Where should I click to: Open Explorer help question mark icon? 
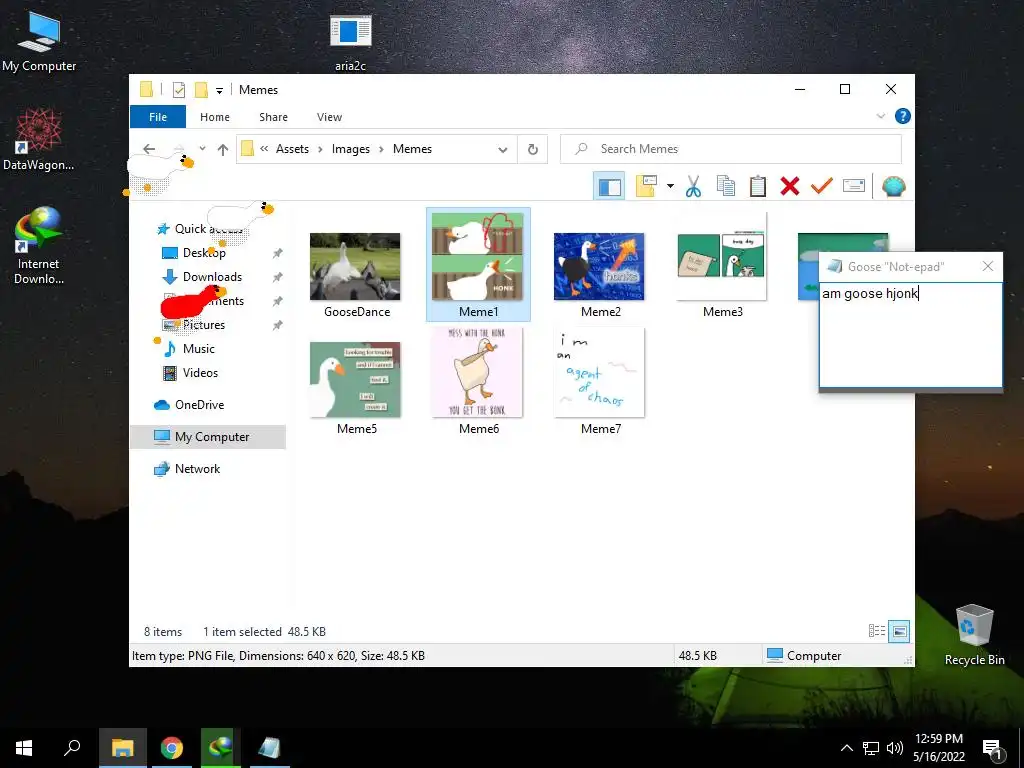click(x=903, y=116)
